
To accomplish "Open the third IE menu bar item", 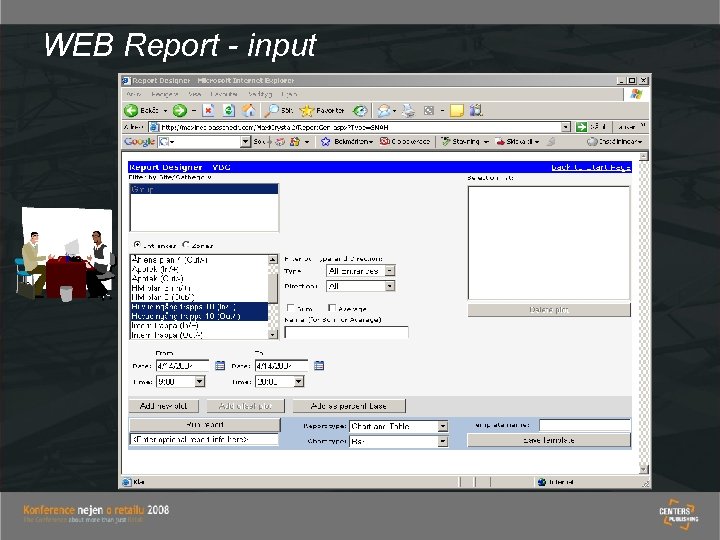I will pos(195,94).
